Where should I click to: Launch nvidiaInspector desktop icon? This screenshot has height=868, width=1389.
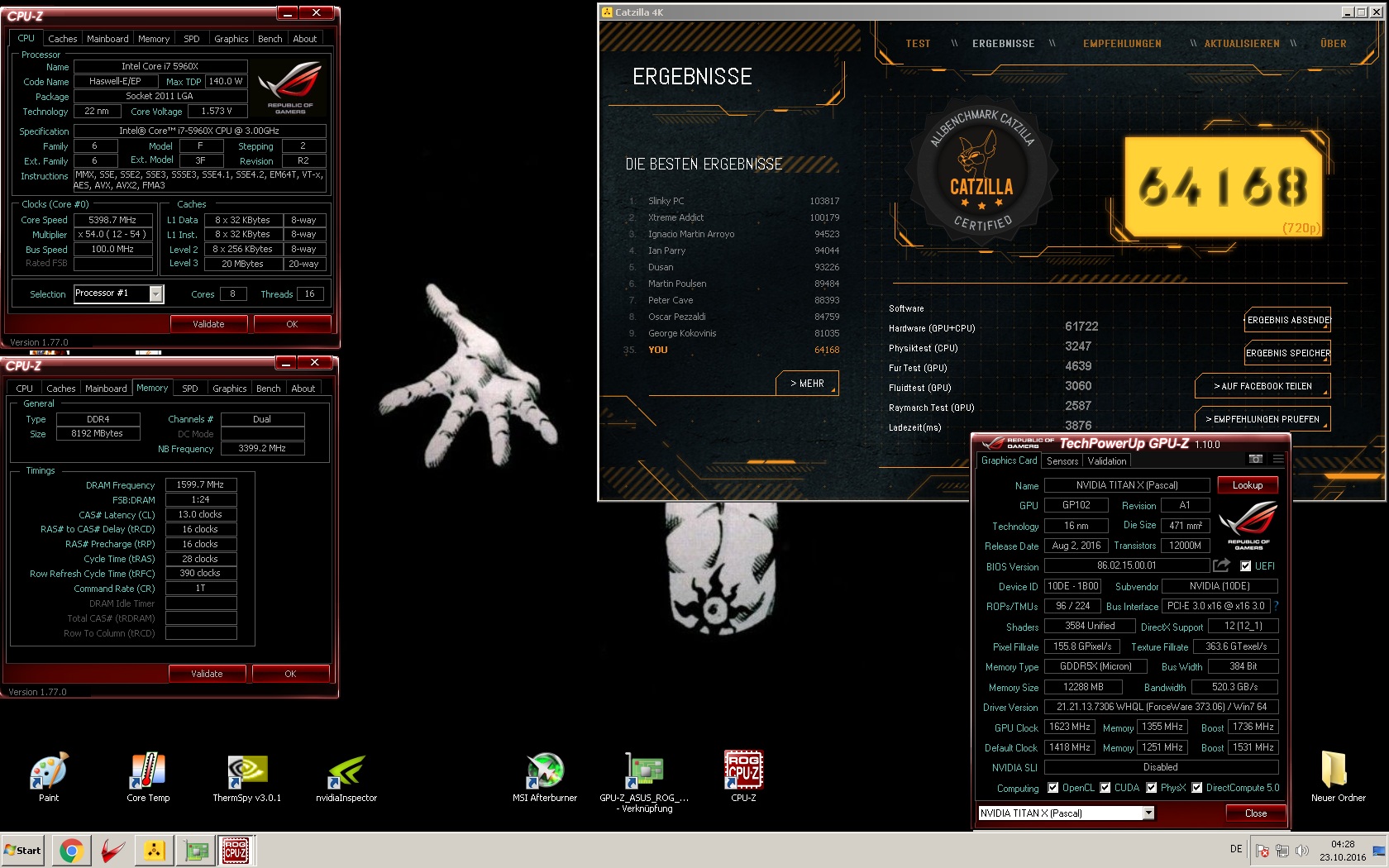tap(346, 775)
